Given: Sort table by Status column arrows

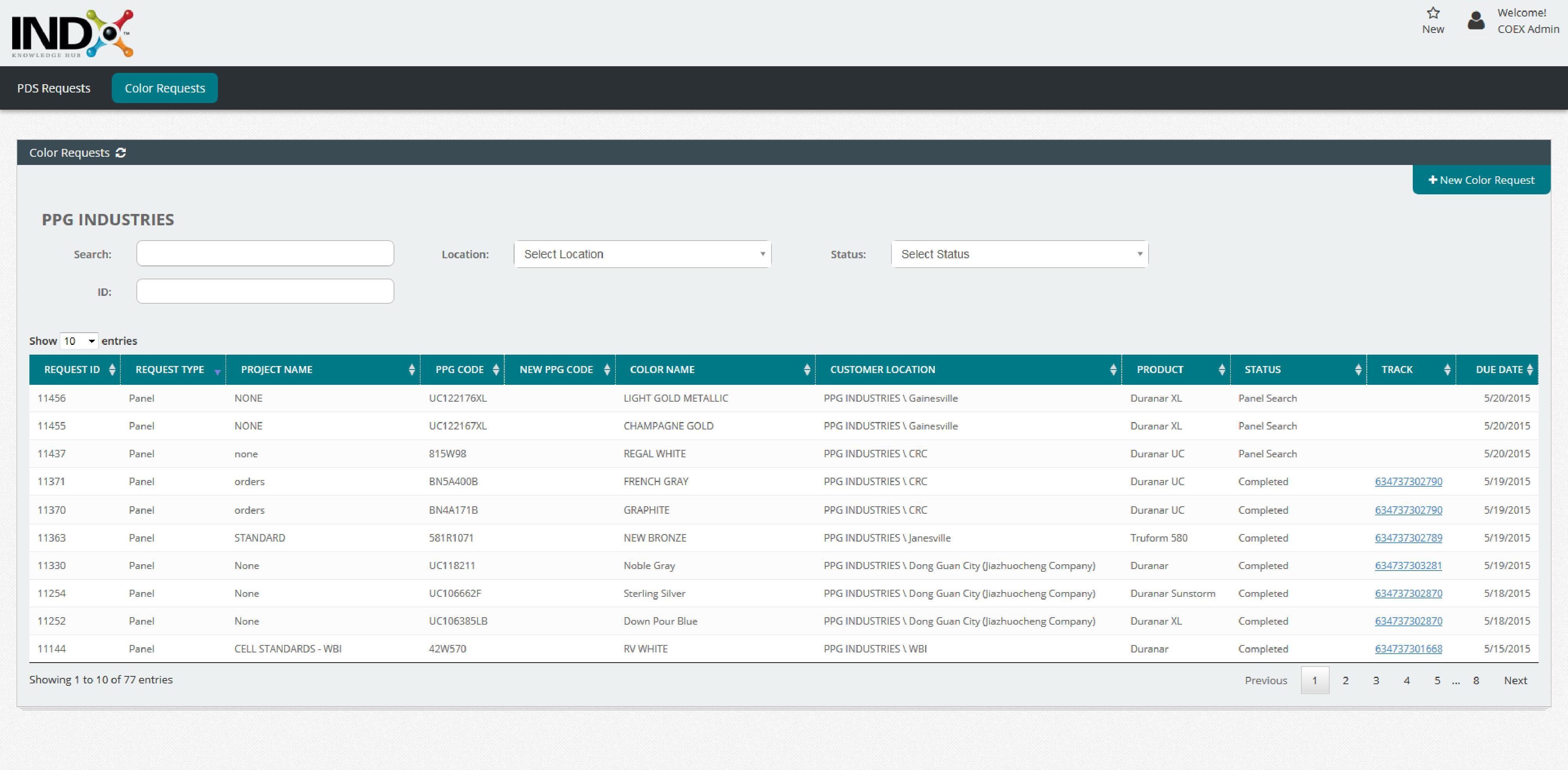Looking at the screenshot, I should click(1358, 370).
